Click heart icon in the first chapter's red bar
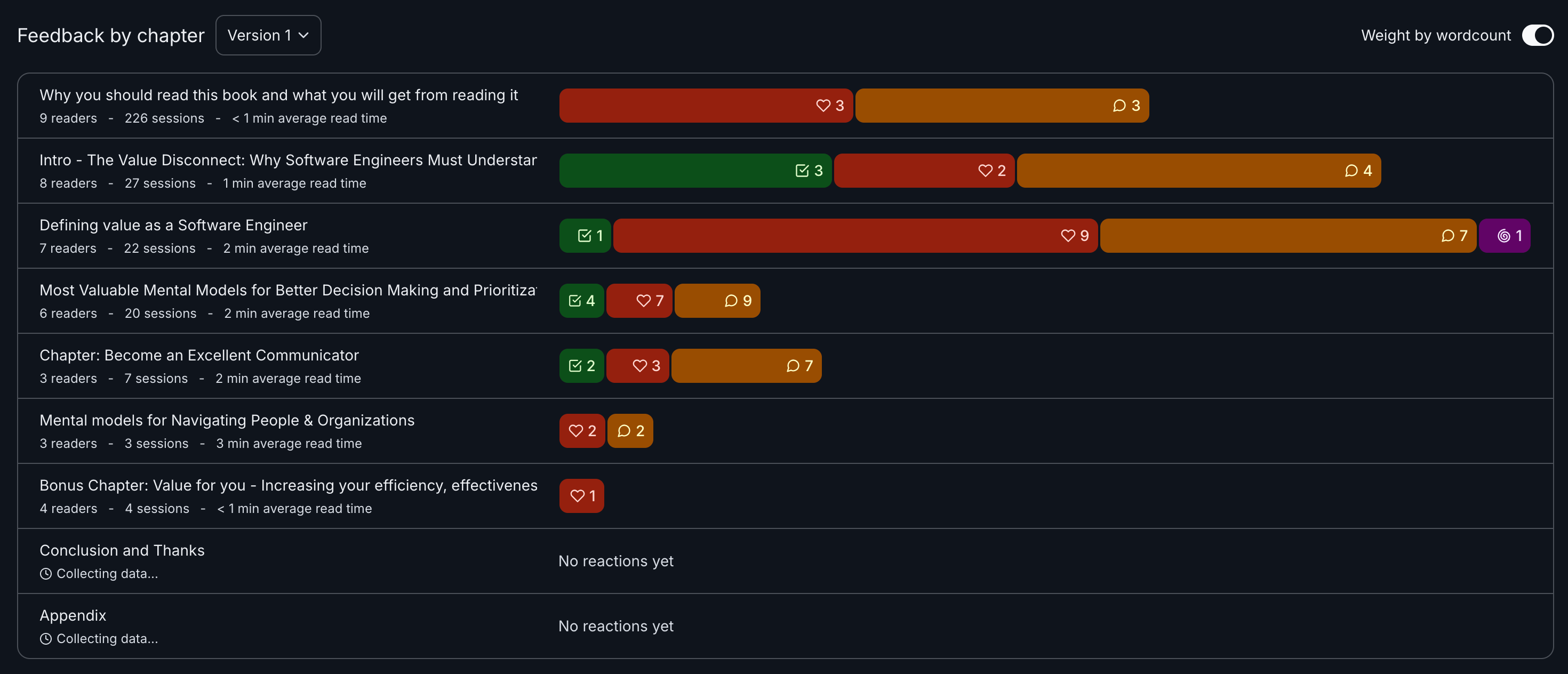The width and height of the screenshot is (1568, 674). [823, 106]
